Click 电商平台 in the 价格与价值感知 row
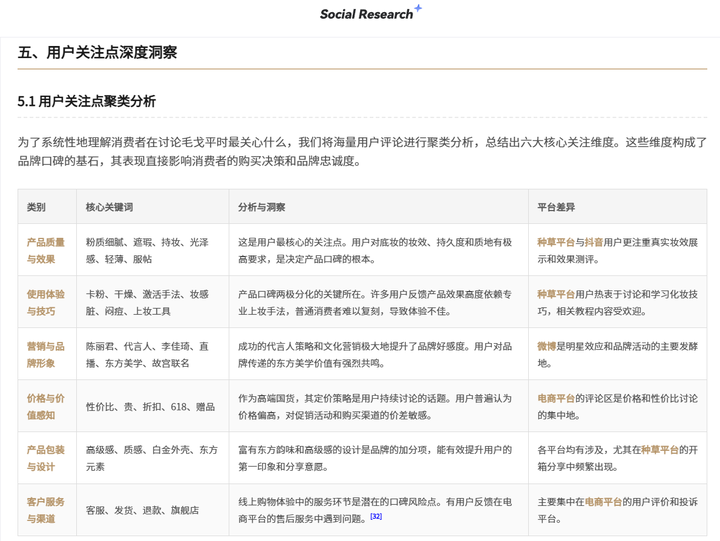 (x=556, y=398)
